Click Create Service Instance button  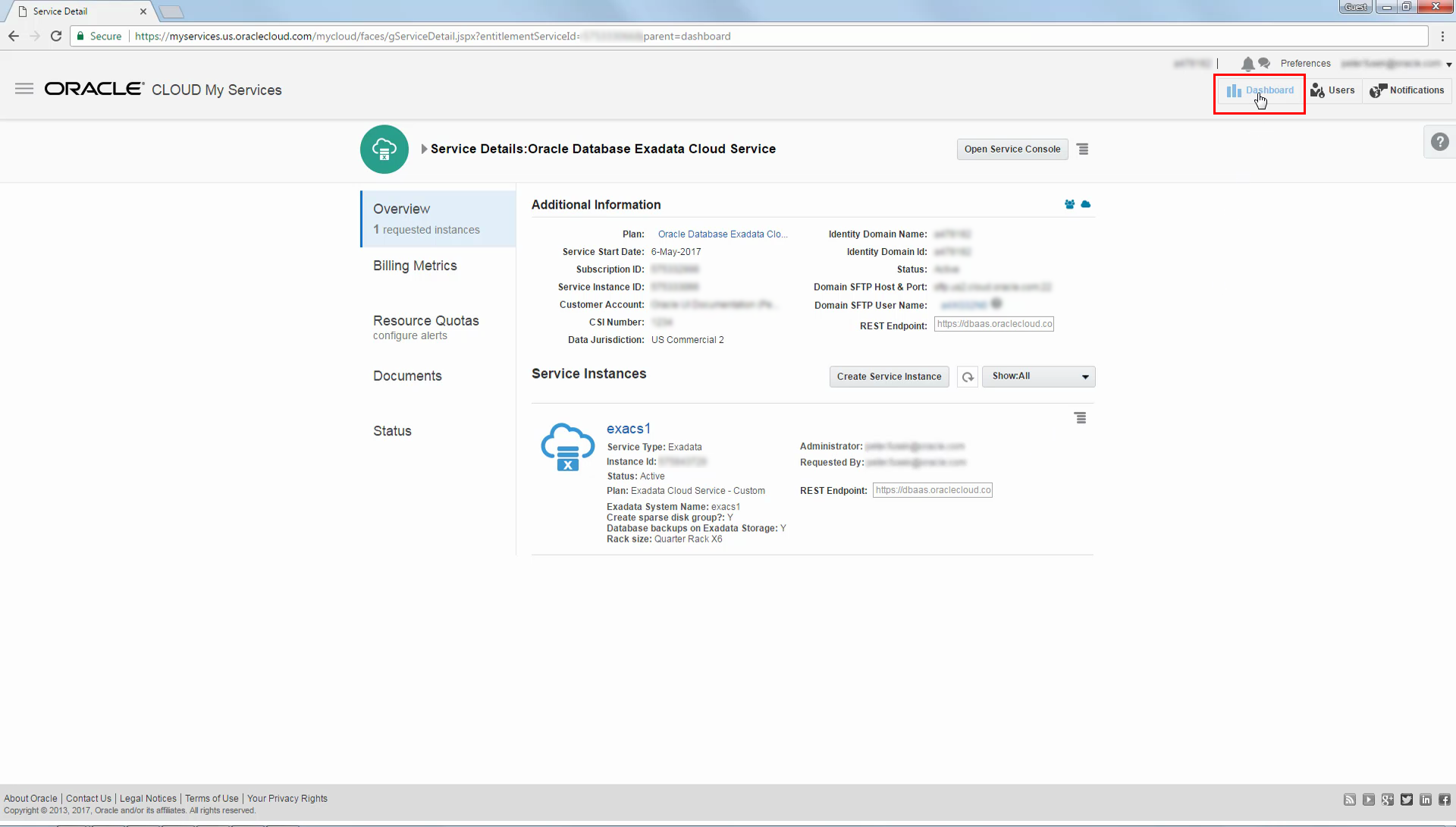pos(889,377)
